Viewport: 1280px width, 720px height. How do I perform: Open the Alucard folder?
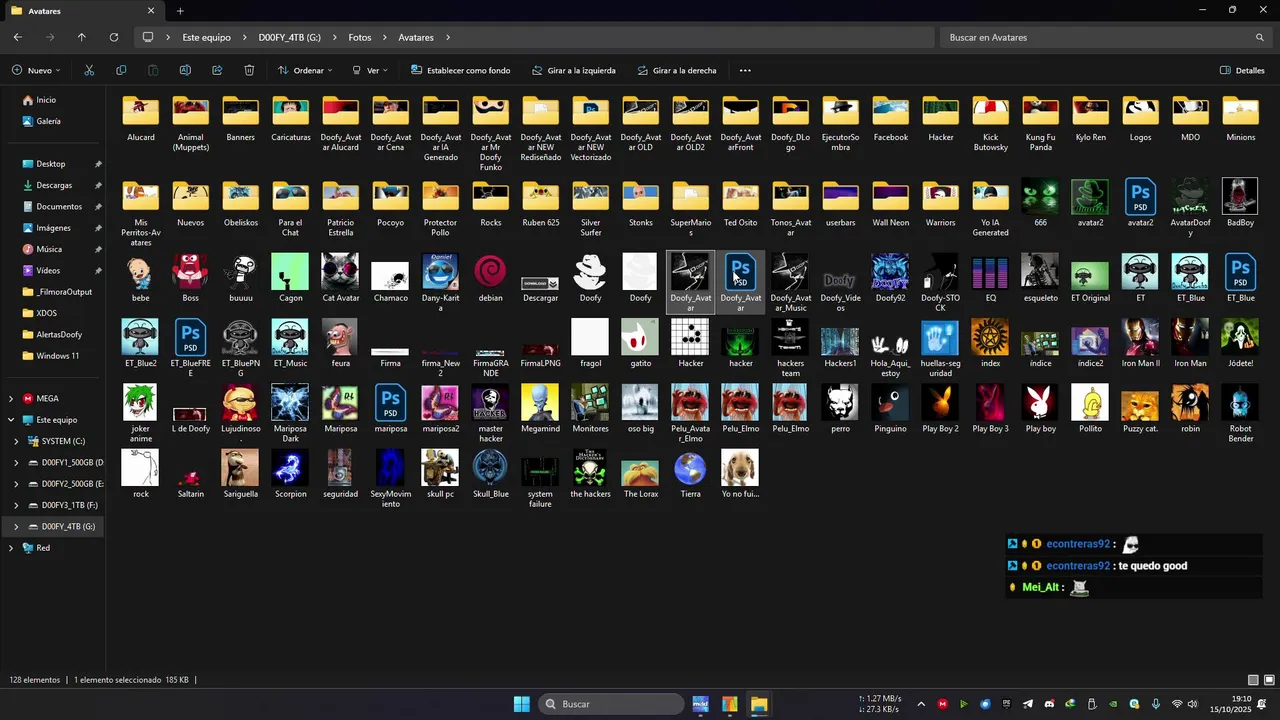(141, 119)
